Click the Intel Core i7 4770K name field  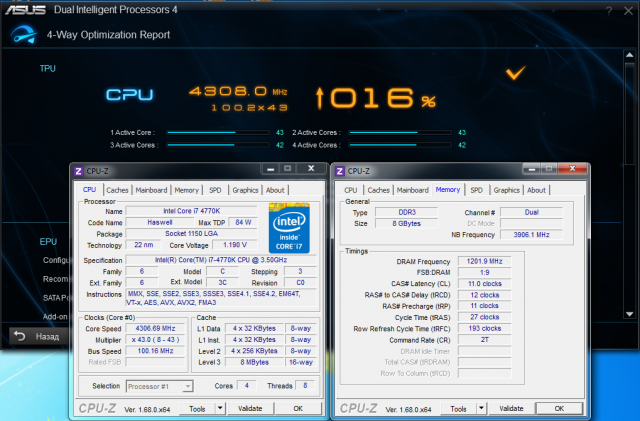tap(191, 211)
